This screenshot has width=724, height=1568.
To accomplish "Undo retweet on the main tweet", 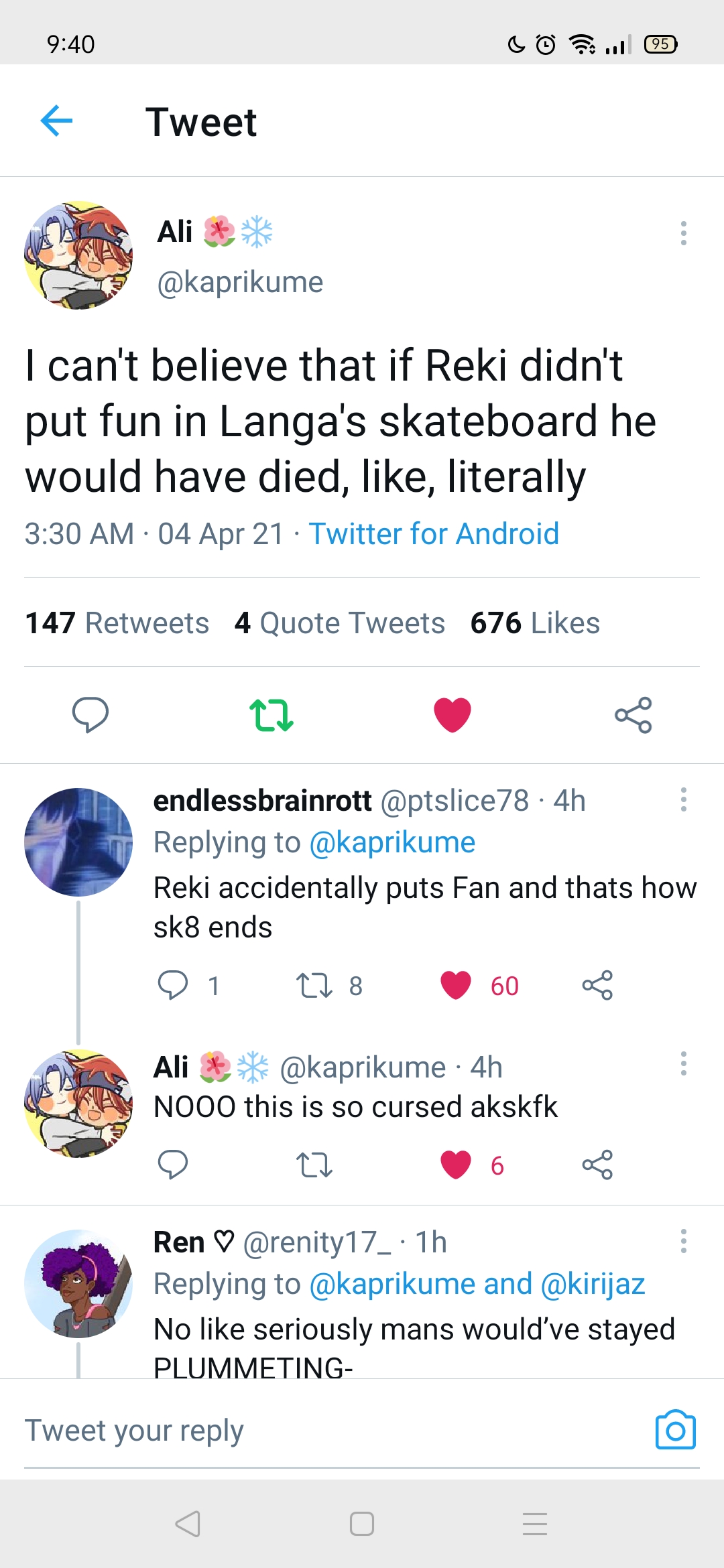I will (271, 714).
